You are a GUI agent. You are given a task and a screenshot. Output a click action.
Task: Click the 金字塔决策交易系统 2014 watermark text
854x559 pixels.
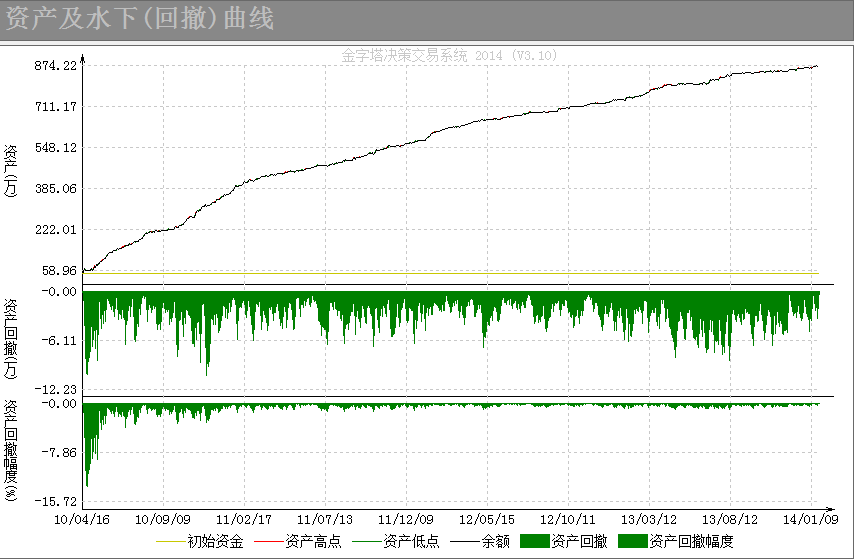click(x=449, y=55)
